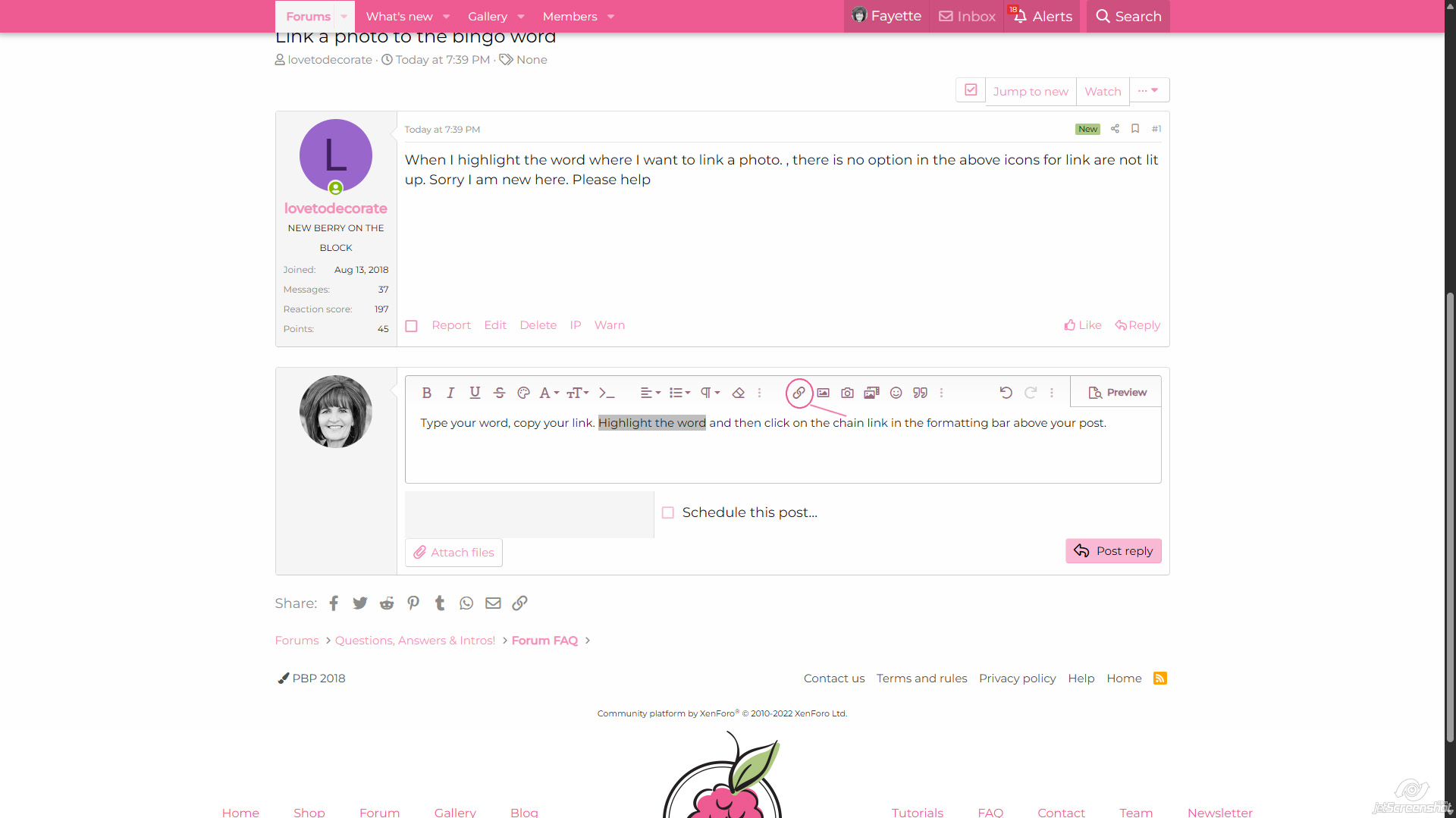Expand the Forums tab dropdown arrow
The height and width of the screenshot is (818, 1456).
(x=344, y=16)
